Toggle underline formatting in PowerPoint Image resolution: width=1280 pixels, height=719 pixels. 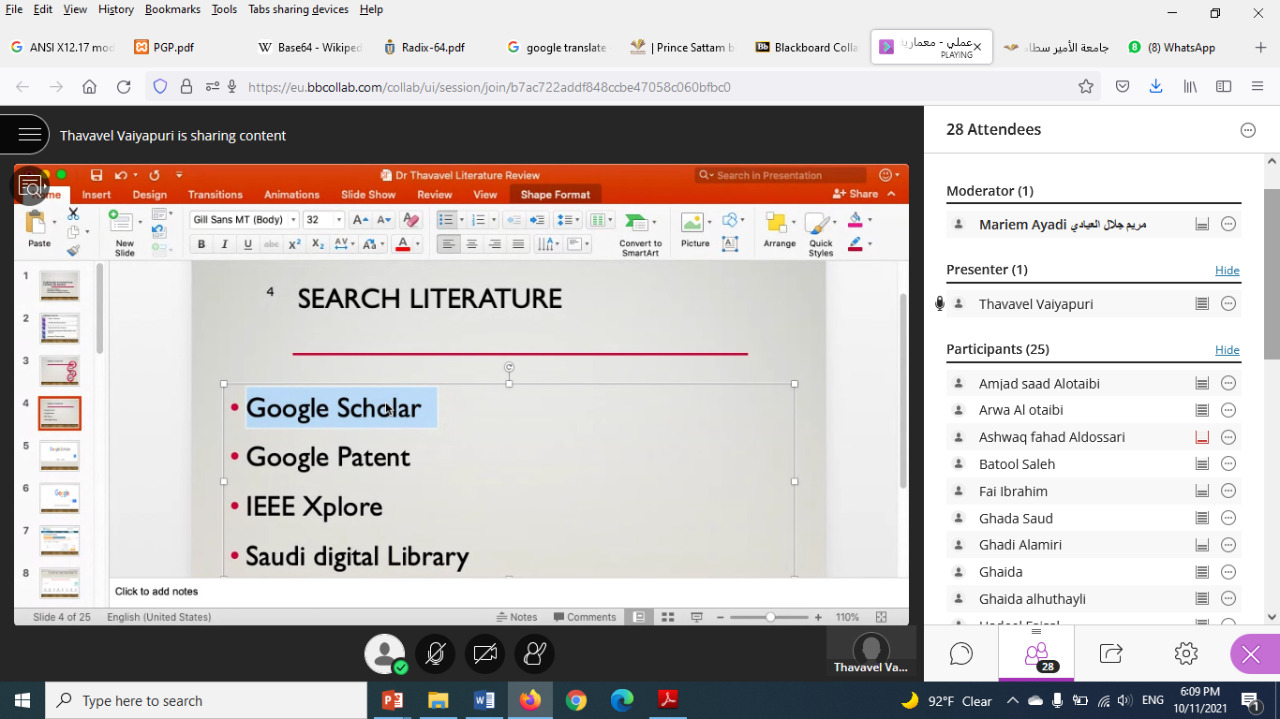(248, 244)
